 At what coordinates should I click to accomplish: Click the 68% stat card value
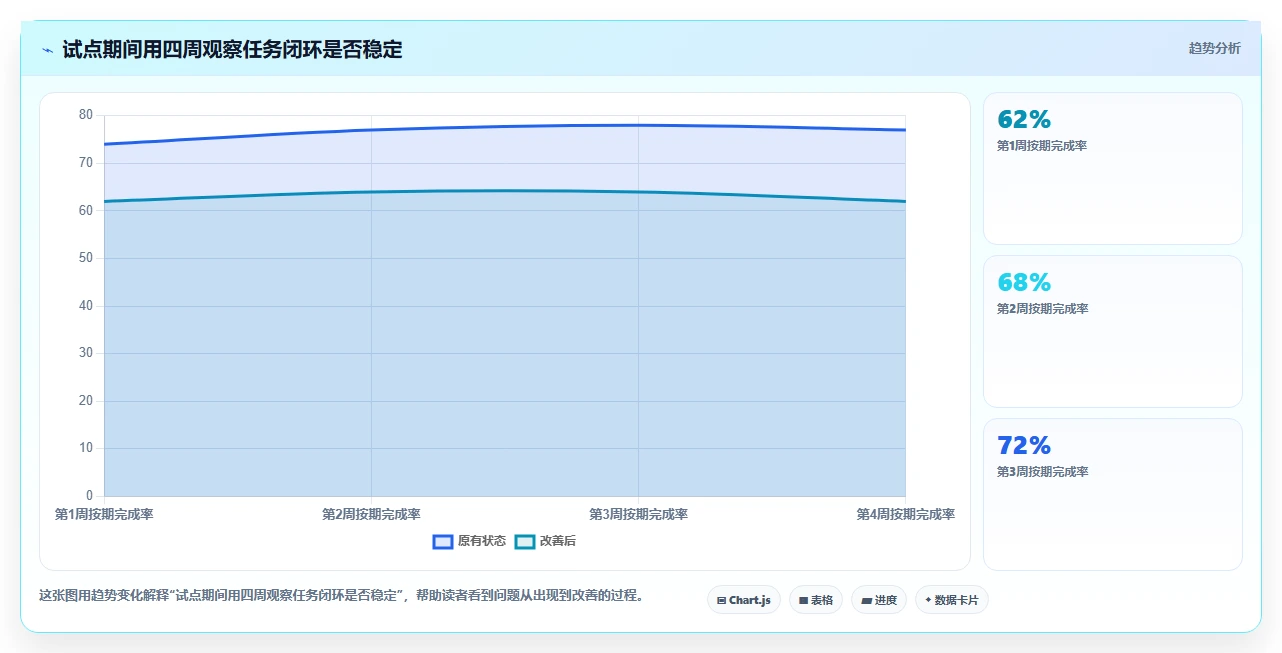tap(1024, 283)
